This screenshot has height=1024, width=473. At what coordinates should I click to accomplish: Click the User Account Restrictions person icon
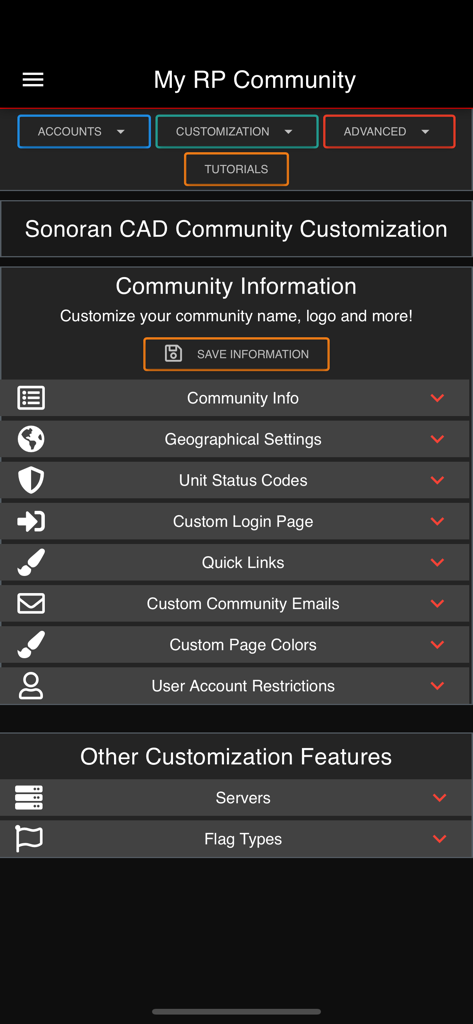tap(31, 686)
